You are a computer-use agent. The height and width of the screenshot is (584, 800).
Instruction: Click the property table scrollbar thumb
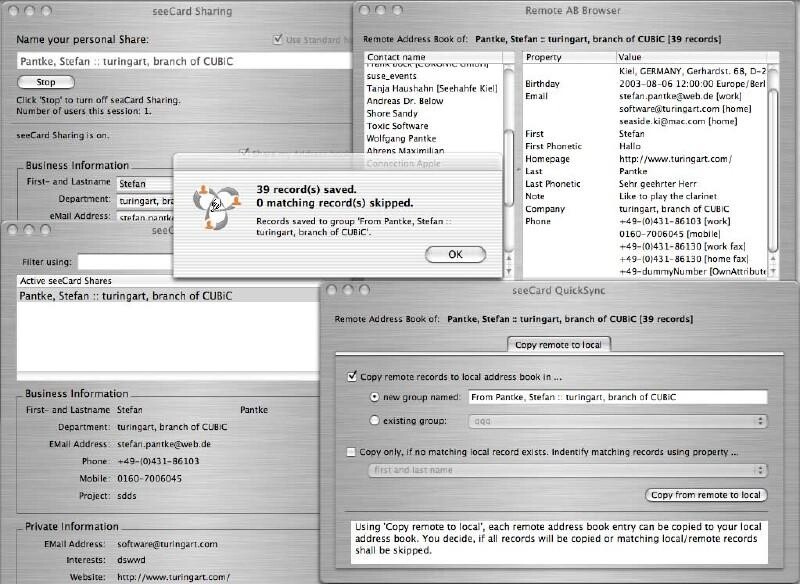coord(772,171)
